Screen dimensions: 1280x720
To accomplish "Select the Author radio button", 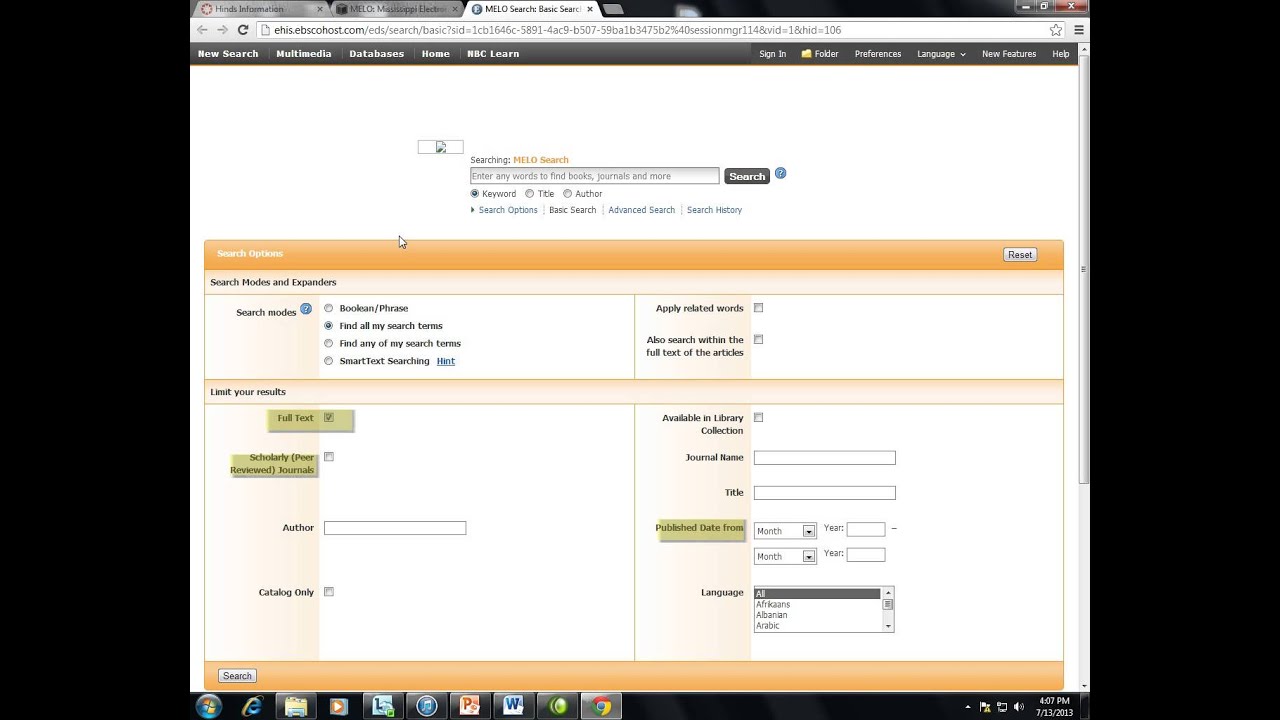I will tap(568, 194).
